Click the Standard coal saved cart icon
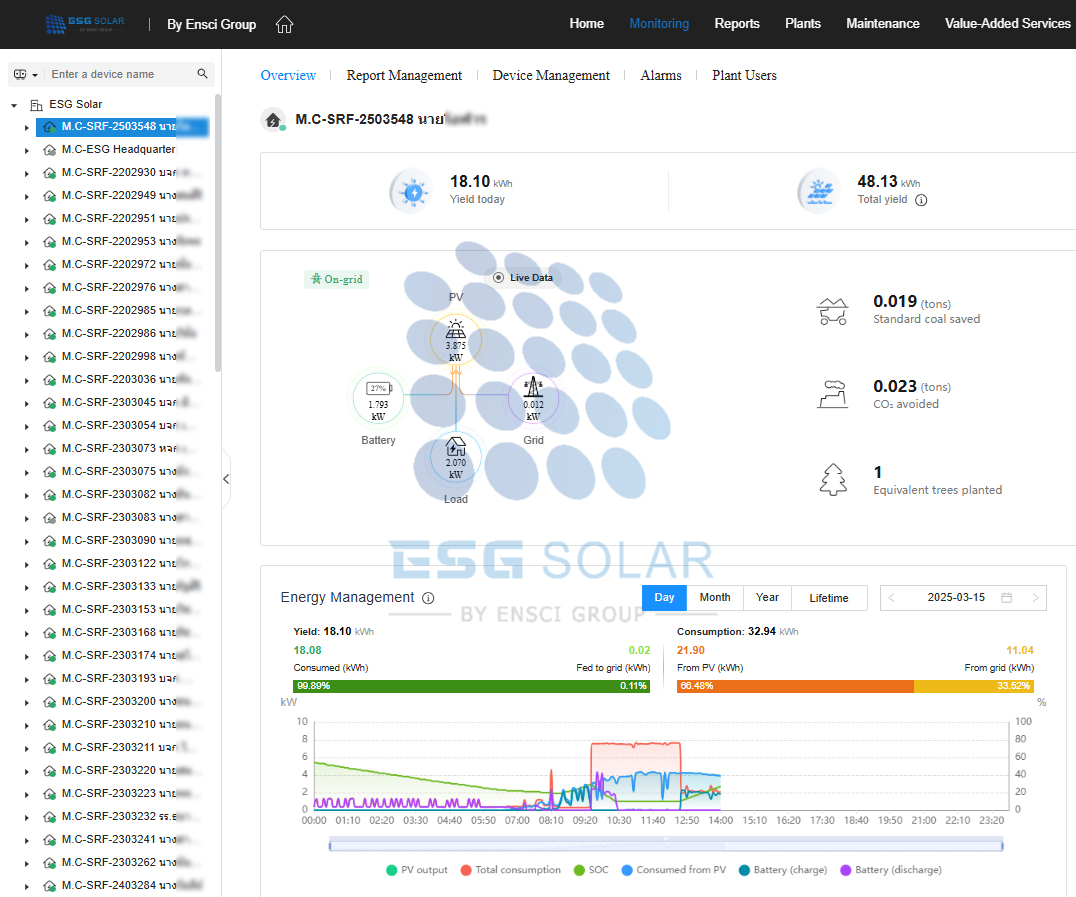The height and width of the screenshot is (897, 1076). pos(832,311)
